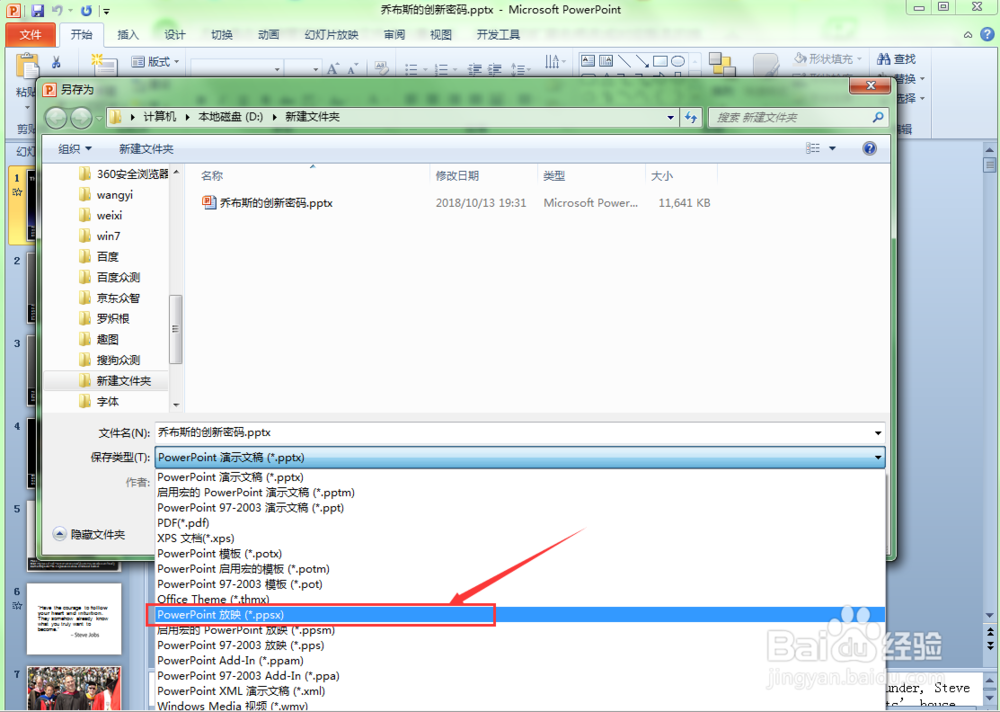Click 计算机 in the address breadcrumb

coord(159,117)
